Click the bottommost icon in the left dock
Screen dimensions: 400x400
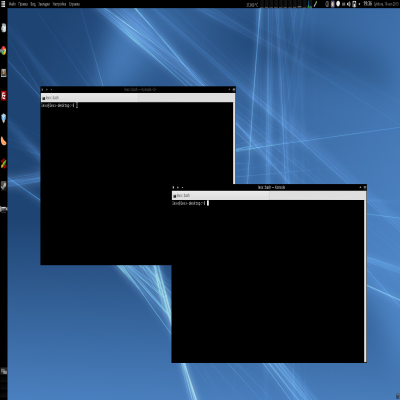4,371
